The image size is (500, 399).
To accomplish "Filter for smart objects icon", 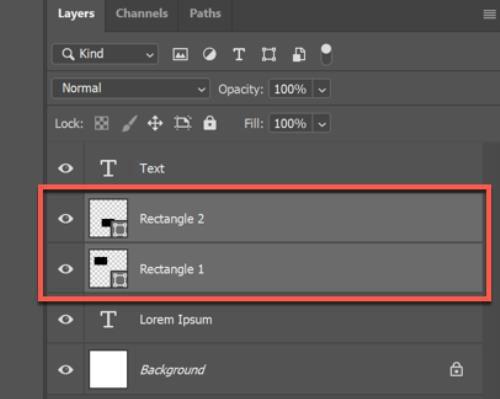I will (299, 54).
